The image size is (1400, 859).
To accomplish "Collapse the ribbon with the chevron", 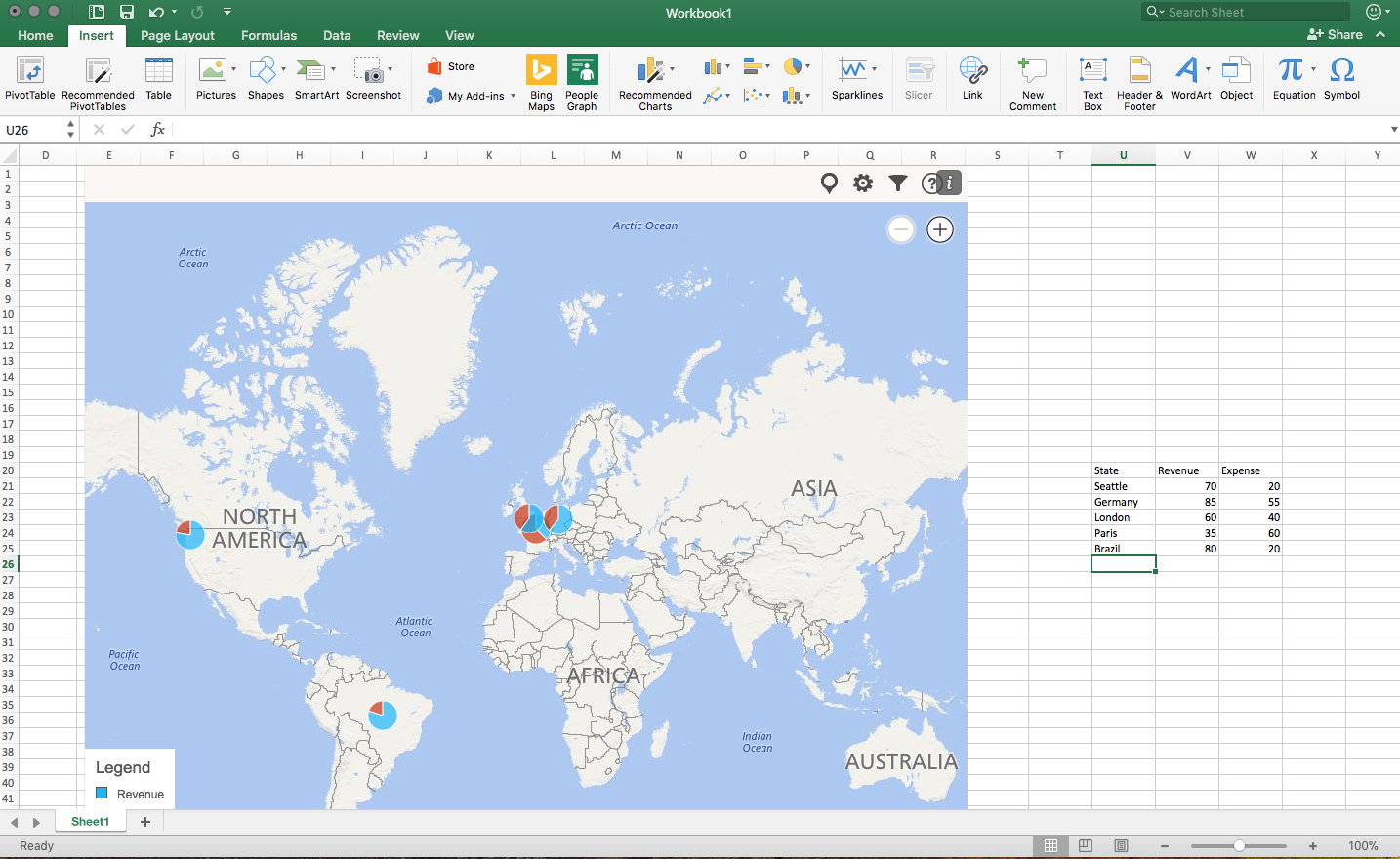I will pyautogui.click(x=1380, y=34).
